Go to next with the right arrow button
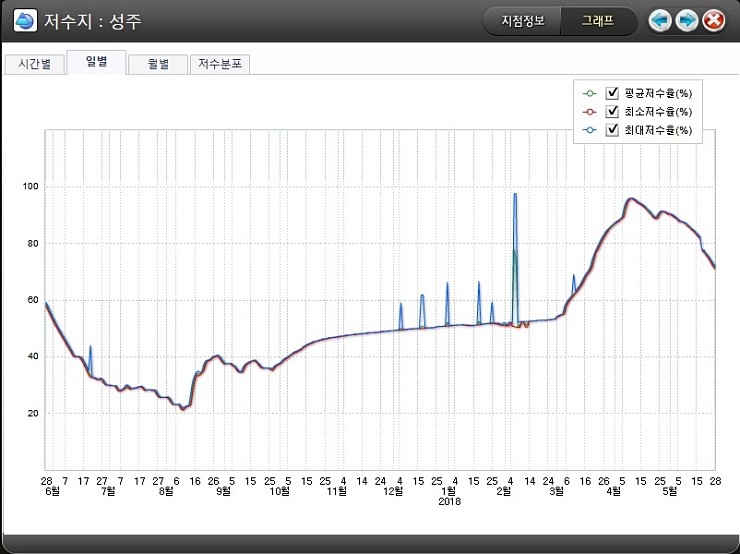Screen dimensions: 740x554 pyautogui.click(x=687, y=21)
